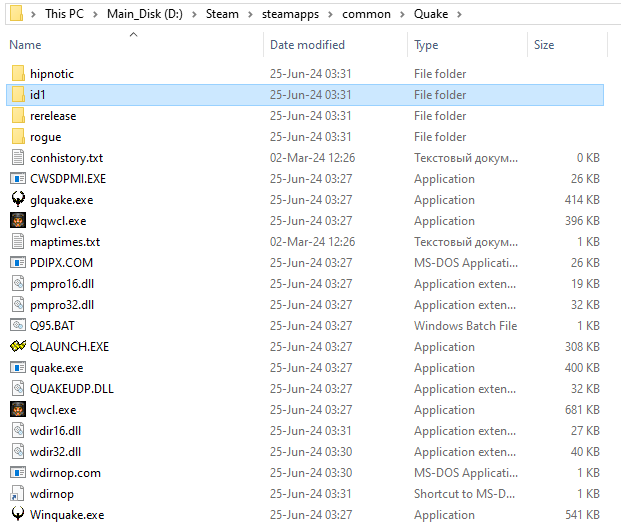This screenshot has width=621, height=531.
Task: Click the glquake.exe Quake logo icon
Action: (x=18, y=199)
